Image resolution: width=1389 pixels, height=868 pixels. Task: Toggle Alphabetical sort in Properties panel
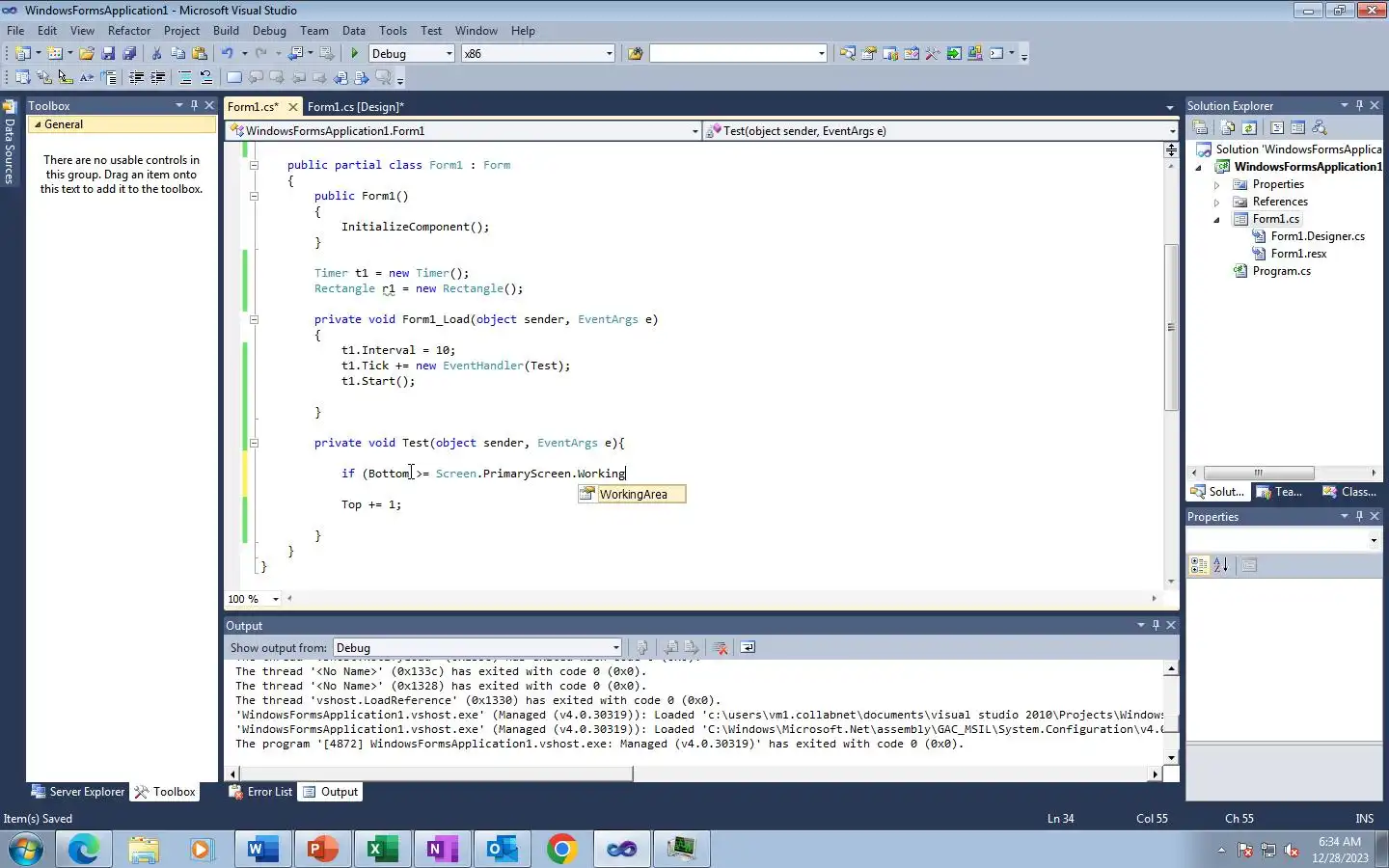coord(1220,566)
